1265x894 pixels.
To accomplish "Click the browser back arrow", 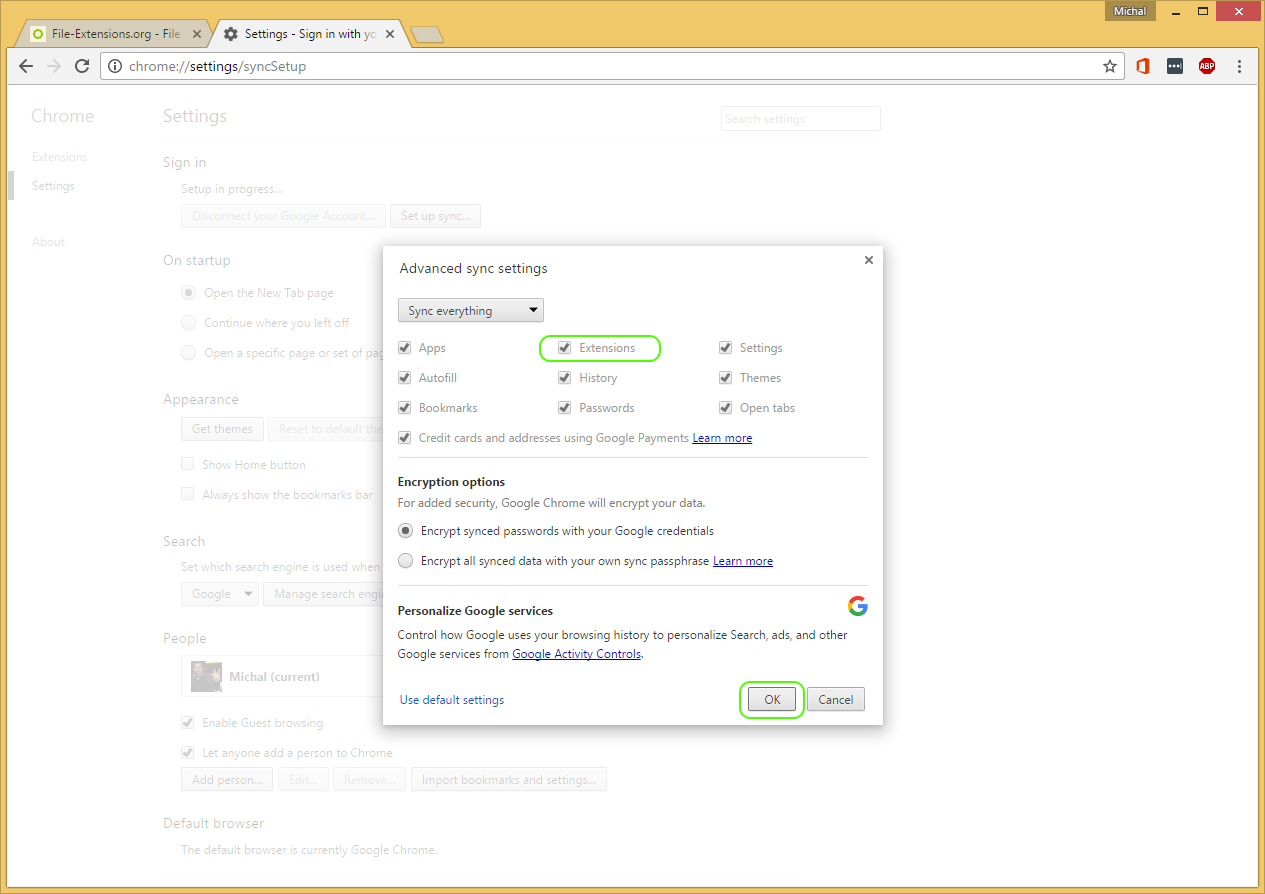I will coord(25,66).
